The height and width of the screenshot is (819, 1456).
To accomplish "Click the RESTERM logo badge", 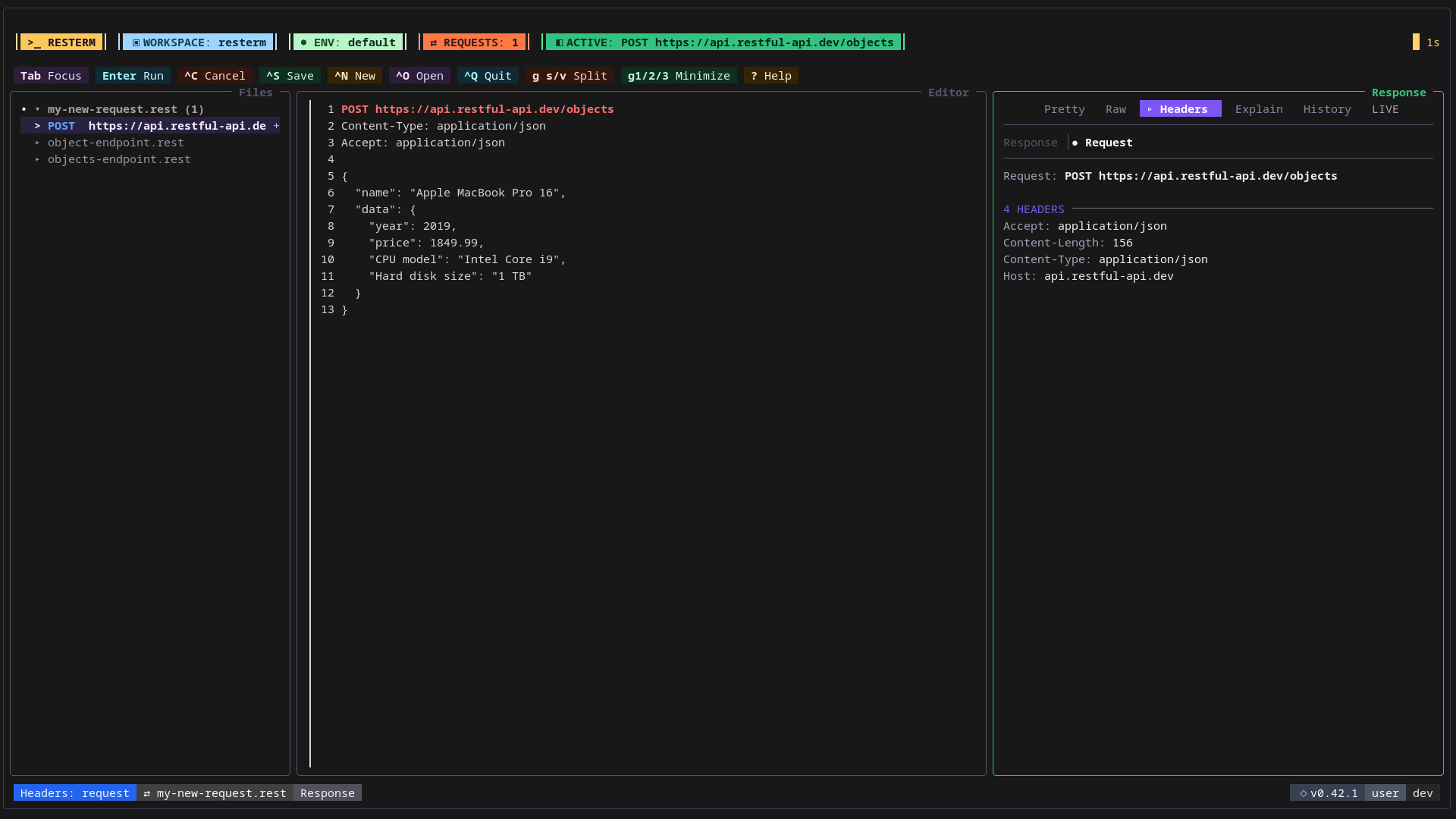I will click(x=61, y=42).
